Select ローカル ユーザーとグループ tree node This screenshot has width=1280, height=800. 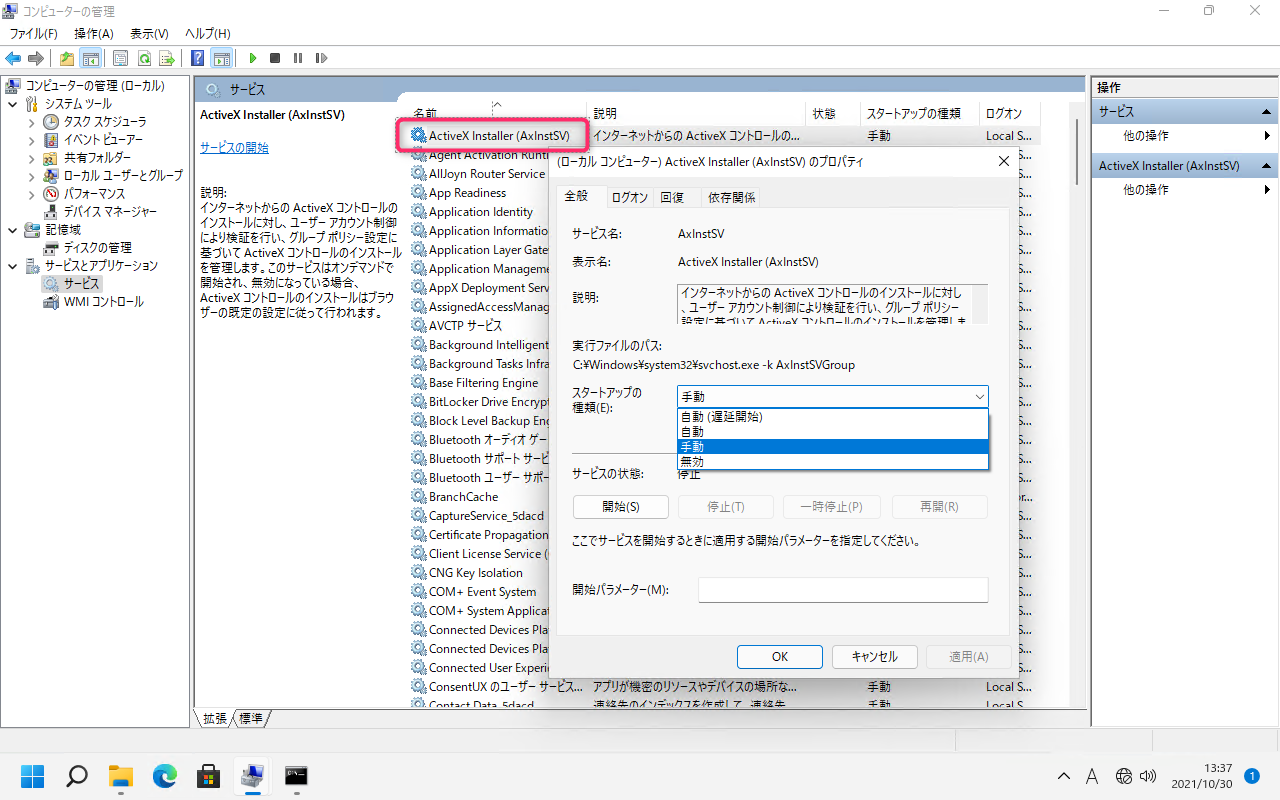pos(123,175)
